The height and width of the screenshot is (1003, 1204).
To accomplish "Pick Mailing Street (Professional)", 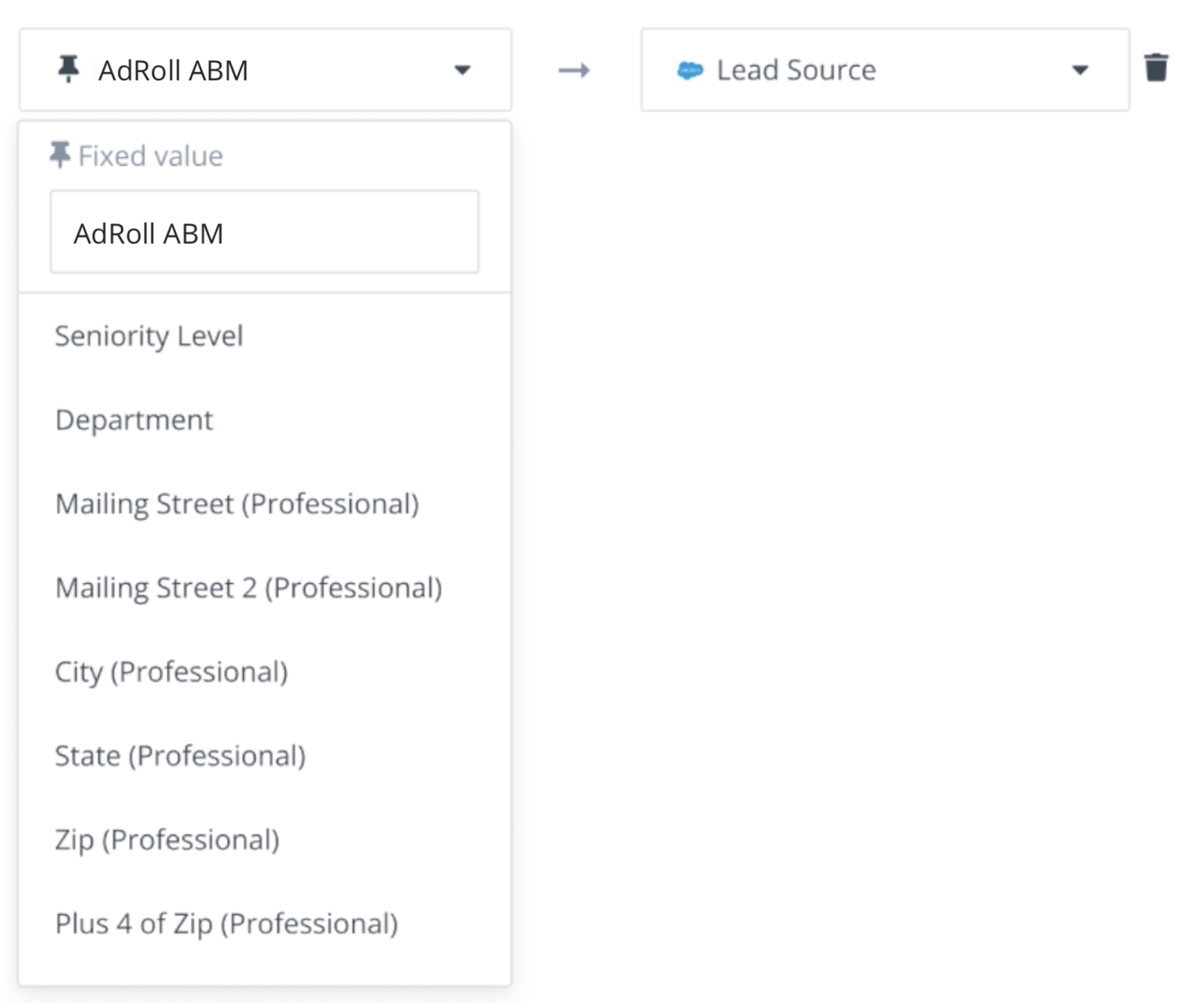I will coord(237,504).
